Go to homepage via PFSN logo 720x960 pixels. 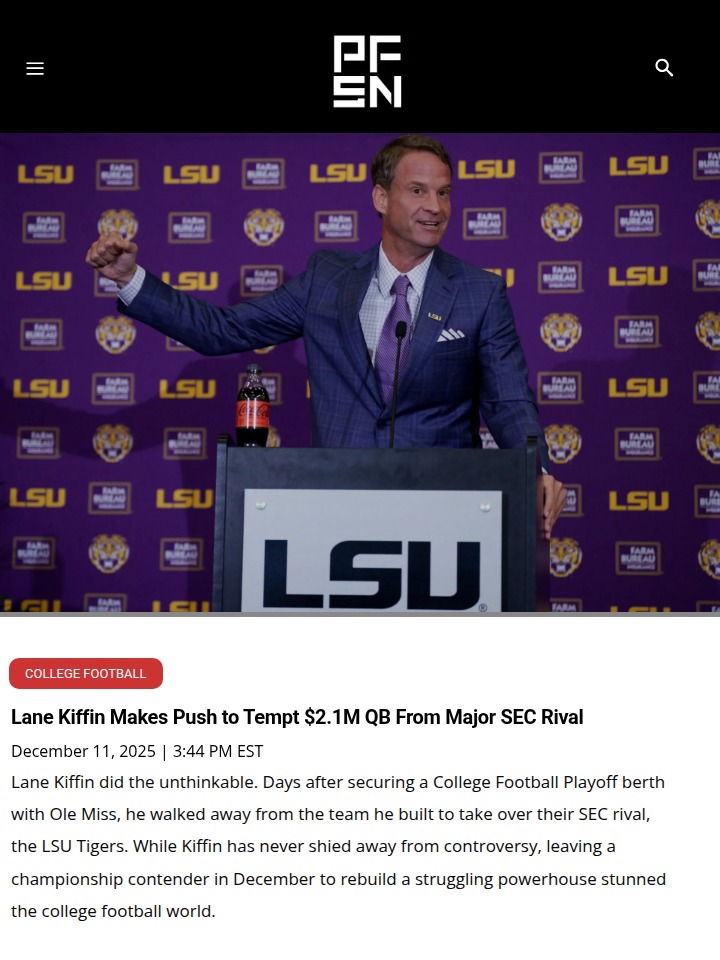pyautogui.click(x=367, y=71)
